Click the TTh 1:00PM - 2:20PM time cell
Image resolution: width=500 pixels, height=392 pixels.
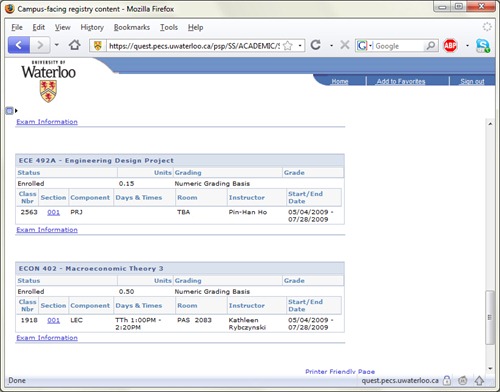point(138,324)
